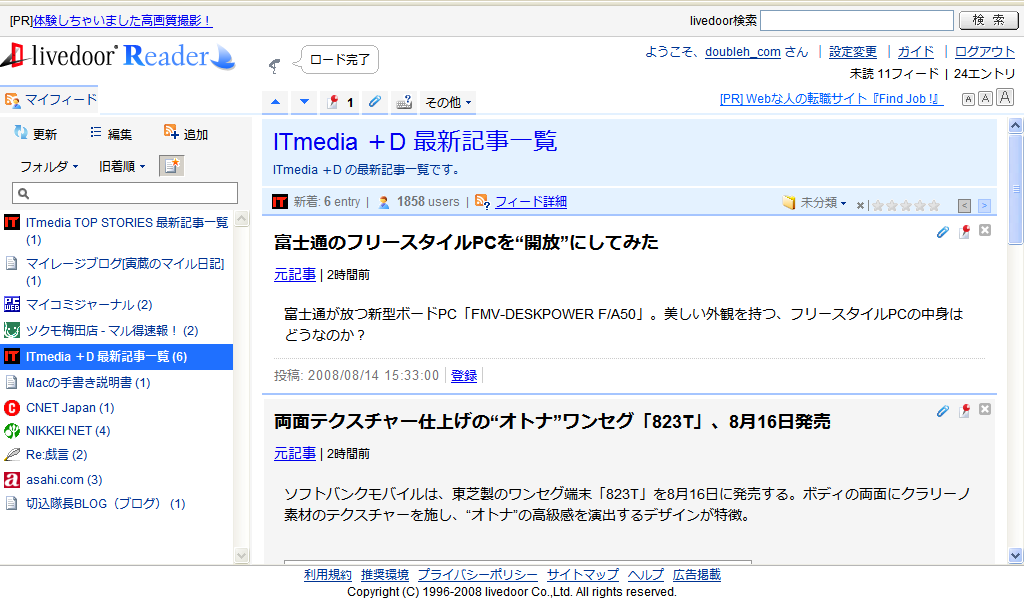Close the 823T ワンセグ article
1024x600 pixels.
pyautogui.click(x=985, y=409)
